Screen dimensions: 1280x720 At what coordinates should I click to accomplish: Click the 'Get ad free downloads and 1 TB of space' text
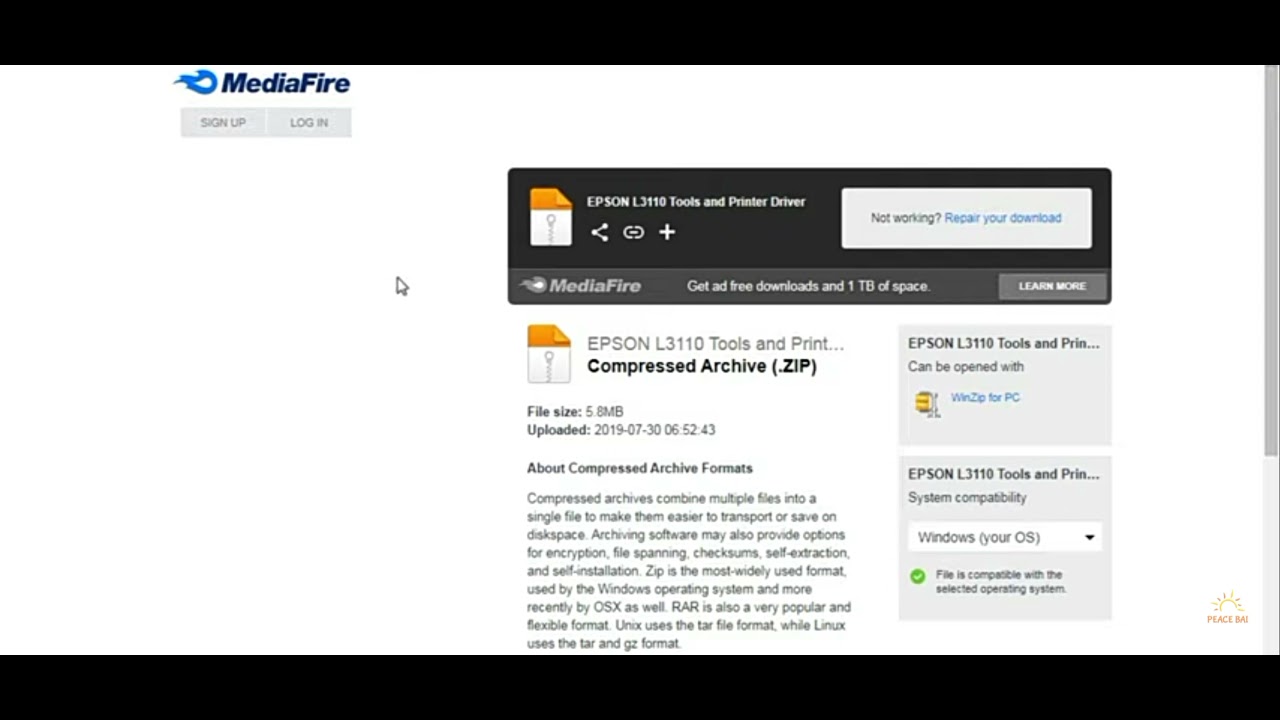click(808, 286)
